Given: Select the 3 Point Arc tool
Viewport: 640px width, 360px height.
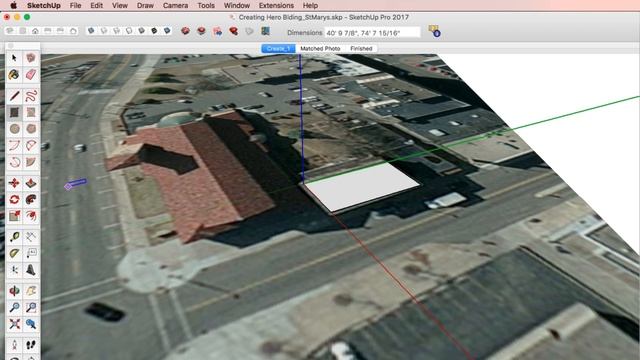Looking at the screenshot, I should tap(14, 162).
